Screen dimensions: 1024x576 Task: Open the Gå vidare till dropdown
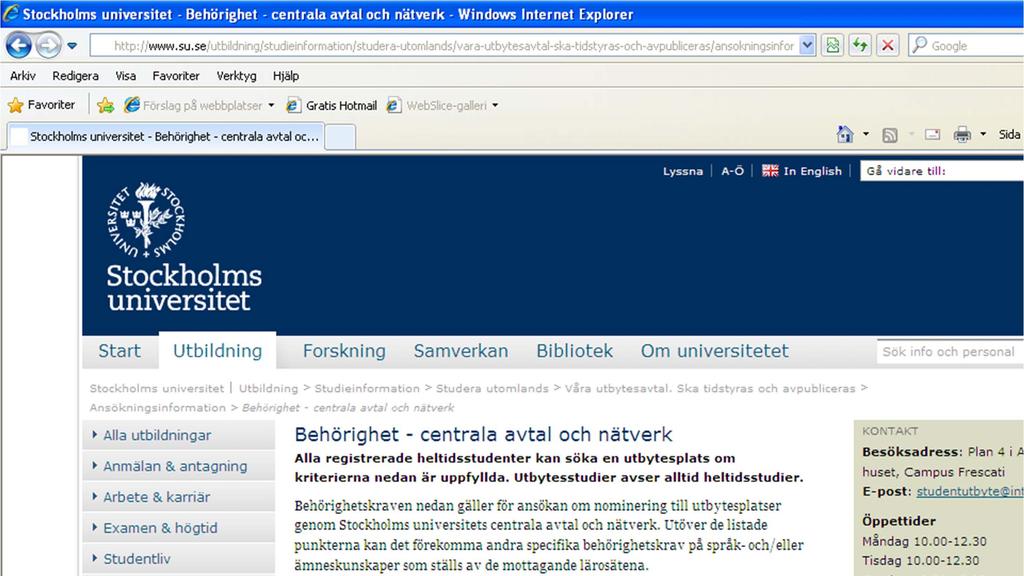942,171
